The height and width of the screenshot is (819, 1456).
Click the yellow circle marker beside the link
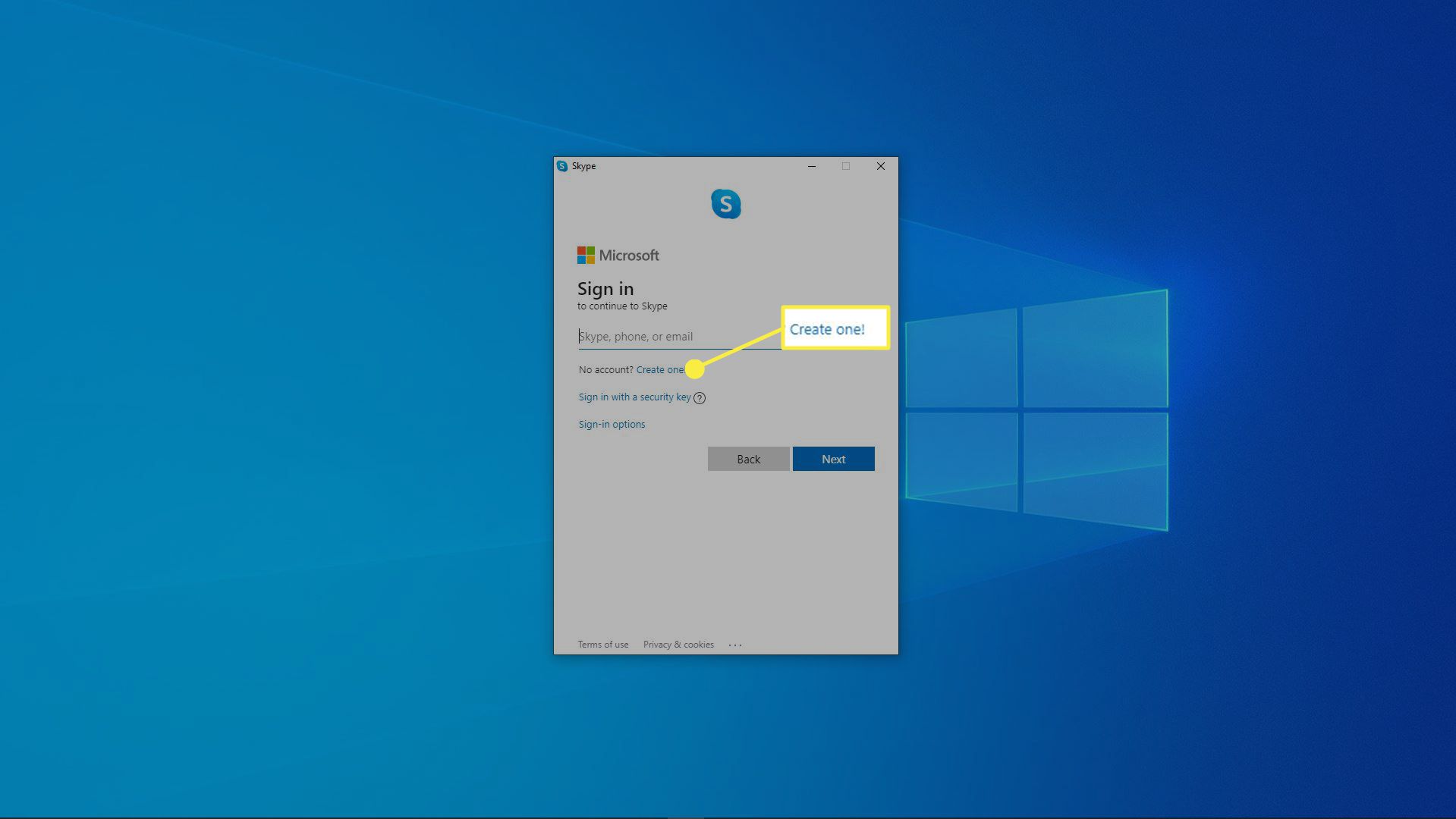tap(694, 370)
